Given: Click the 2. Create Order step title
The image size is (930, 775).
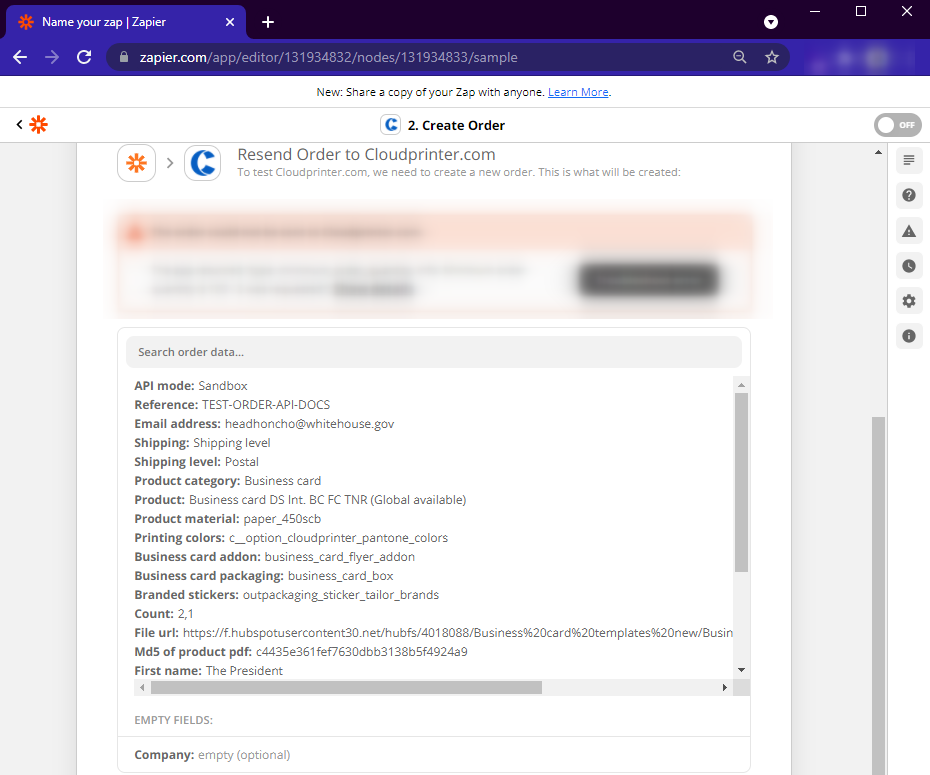Looking at the screenshot, I should pyautogui.click(x=456, y=126).
